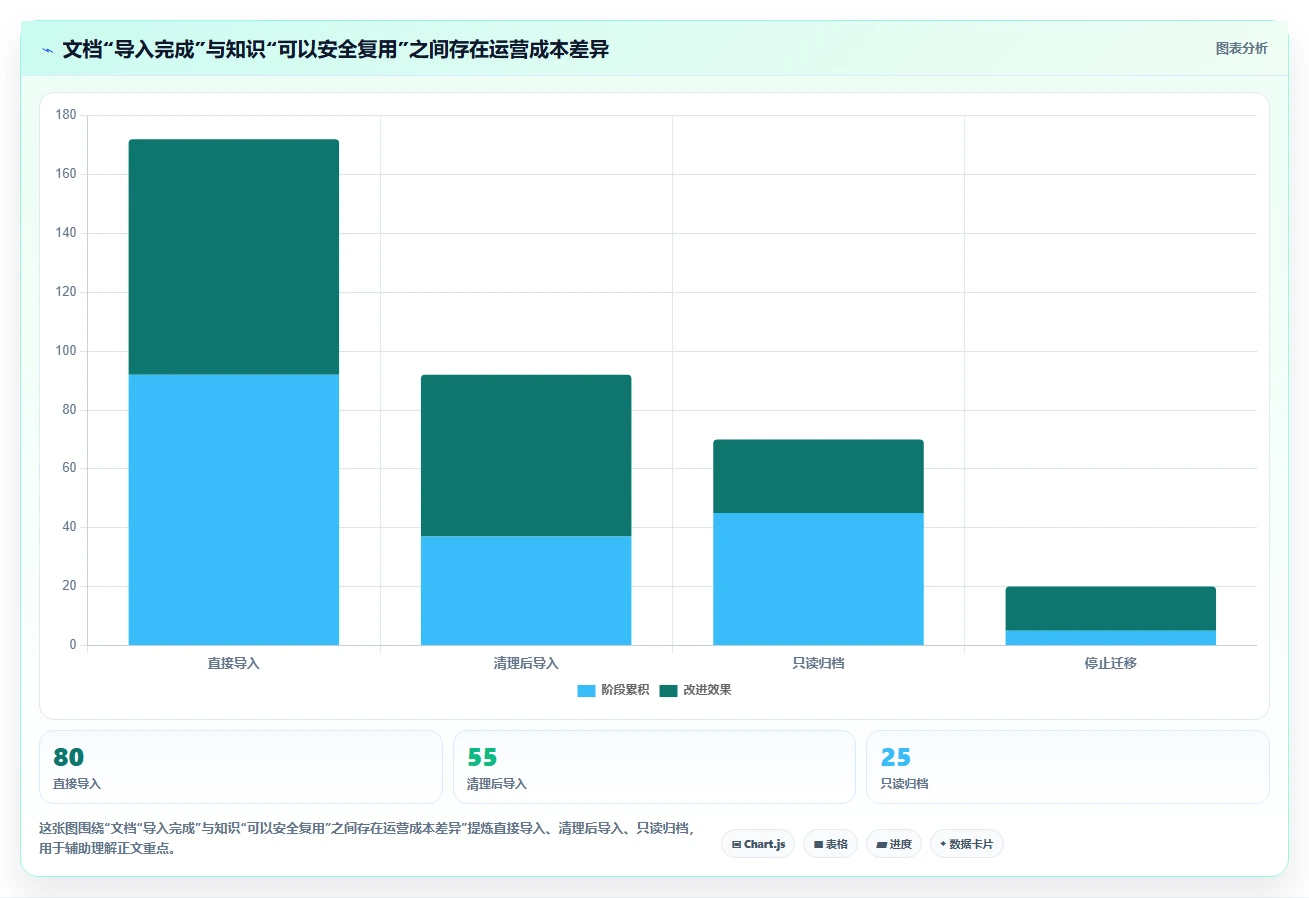Image resolution: width=1309 pixels, height=898 pixels.
Task: Click the y-axis value 180
Action: pos(66,115)
